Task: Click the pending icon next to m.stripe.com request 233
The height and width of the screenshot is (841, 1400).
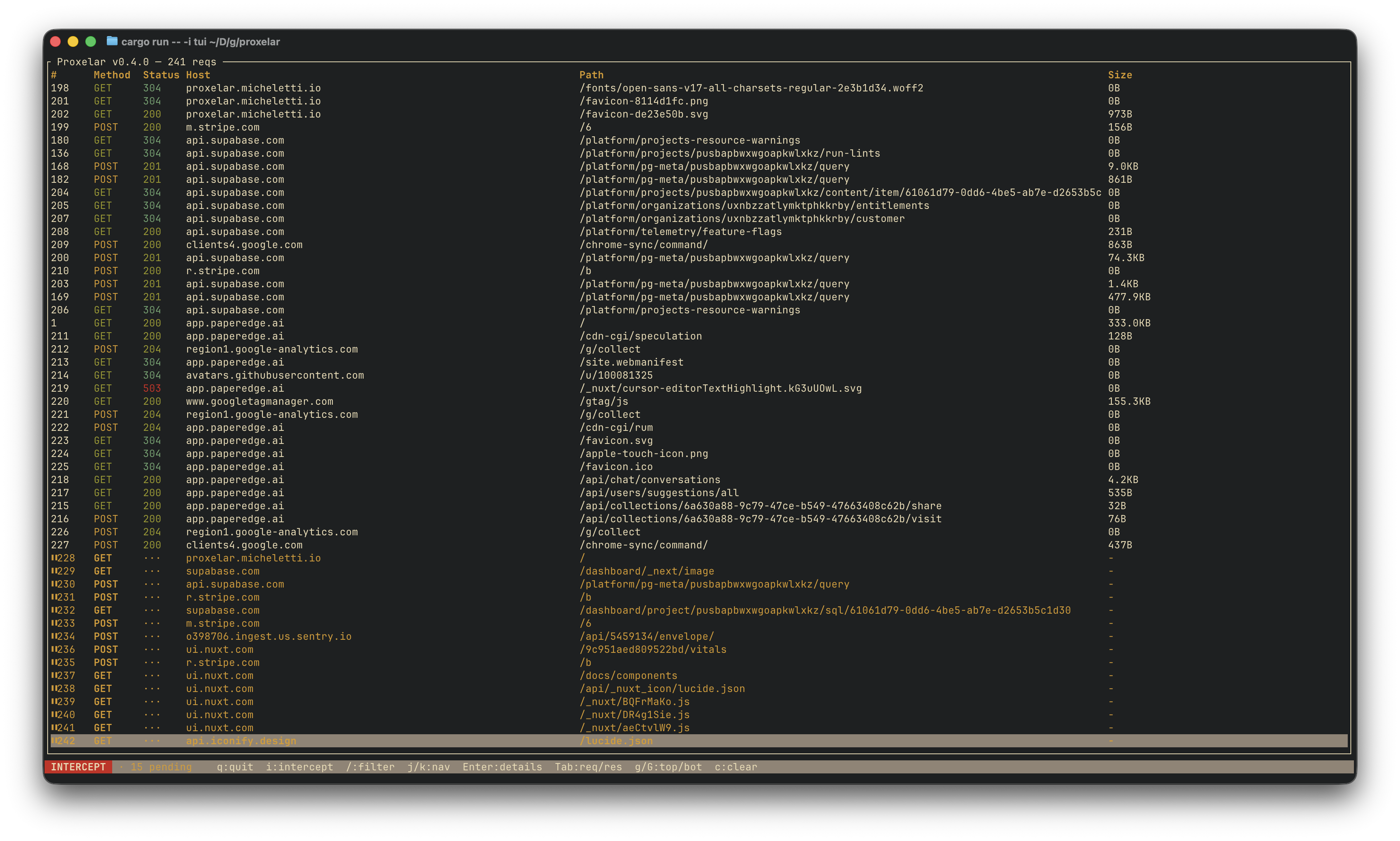Action: click(55, 623)
